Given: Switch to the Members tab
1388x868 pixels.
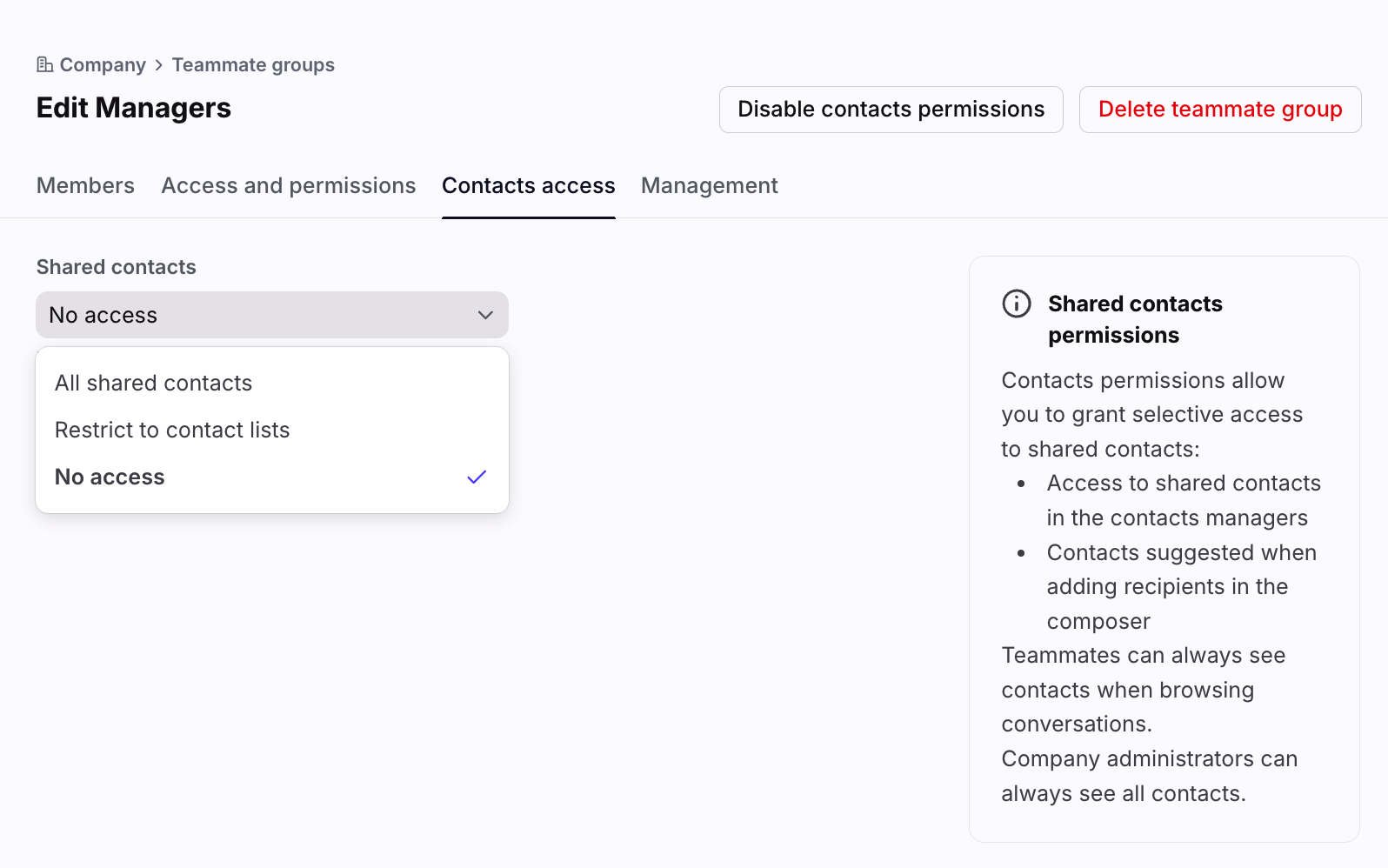Looking at the screenshot, I should click(x=85, y=186).
